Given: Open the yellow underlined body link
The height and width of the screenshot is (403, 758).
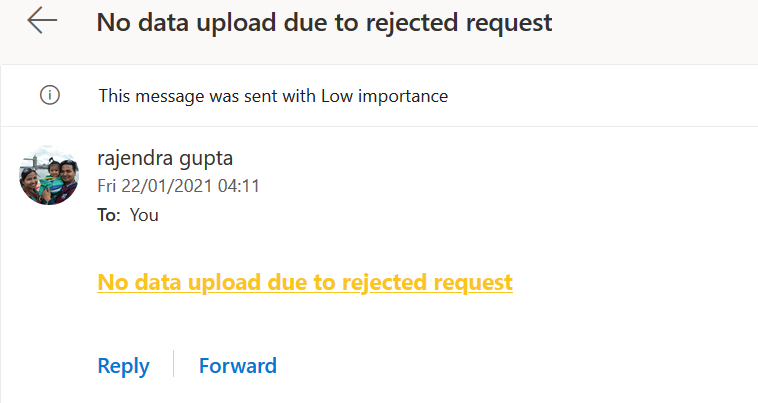Looking at the screenshot, I should pyautogui.click(x=305, y=282).
